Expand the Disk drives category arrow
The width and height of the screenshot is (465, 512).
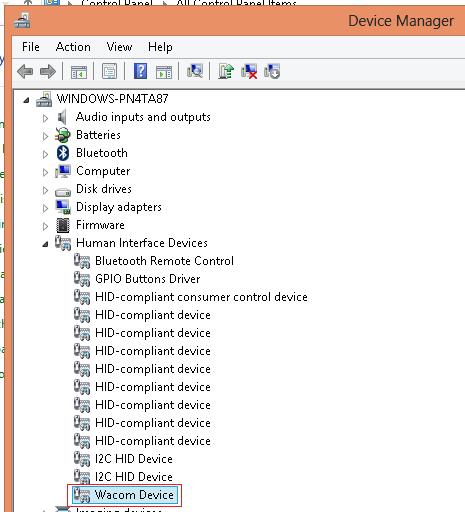45,190
